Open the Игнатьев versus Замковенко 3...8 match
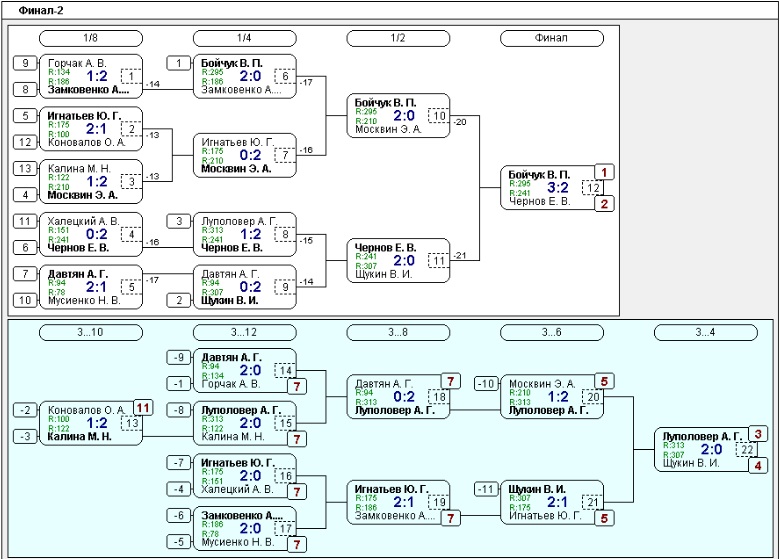 [x=398, y=503]
